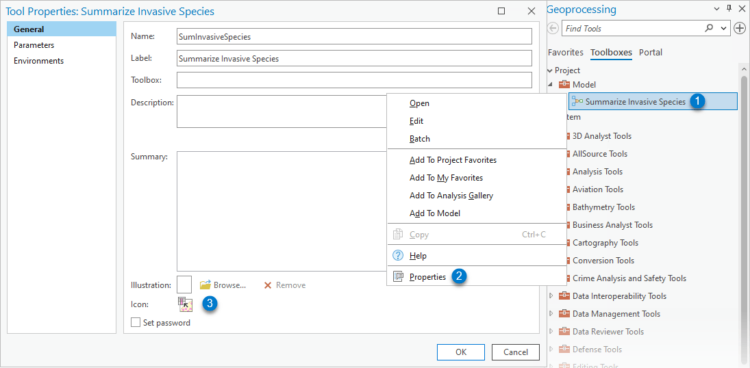This screenshot has width=750, height=368.
Task: Click the 3D Analyst Tools toolbox icon
Action: coord(567,136)
